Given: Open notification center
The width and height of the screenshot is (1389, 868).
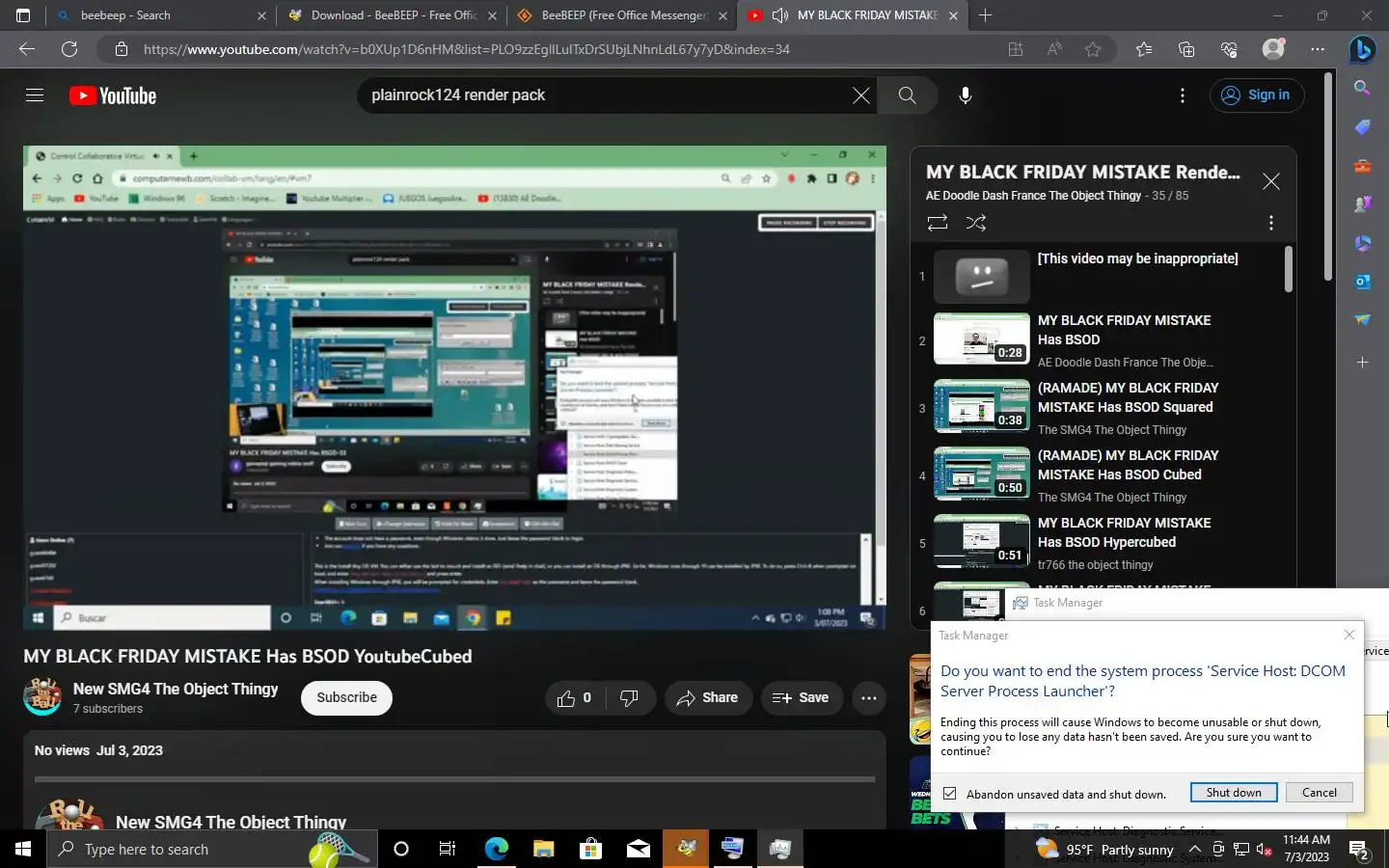Looking at the screenshot, I should 1360,851.
